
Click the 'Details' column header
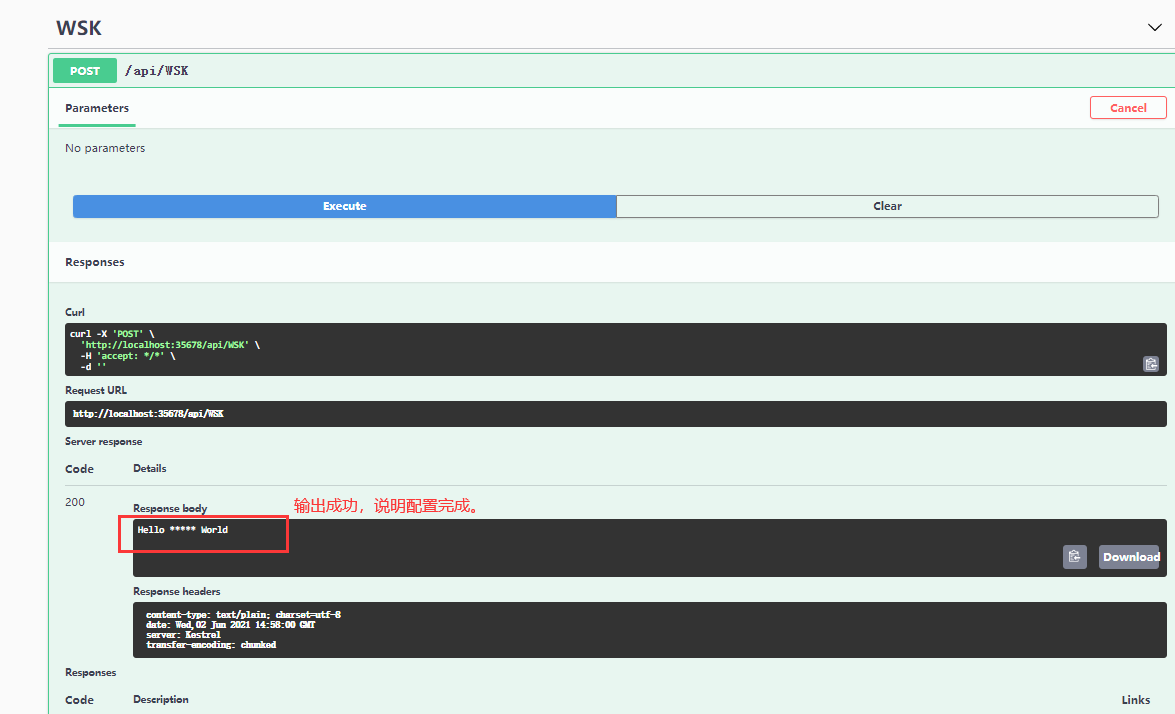click(x=150, y=468)
